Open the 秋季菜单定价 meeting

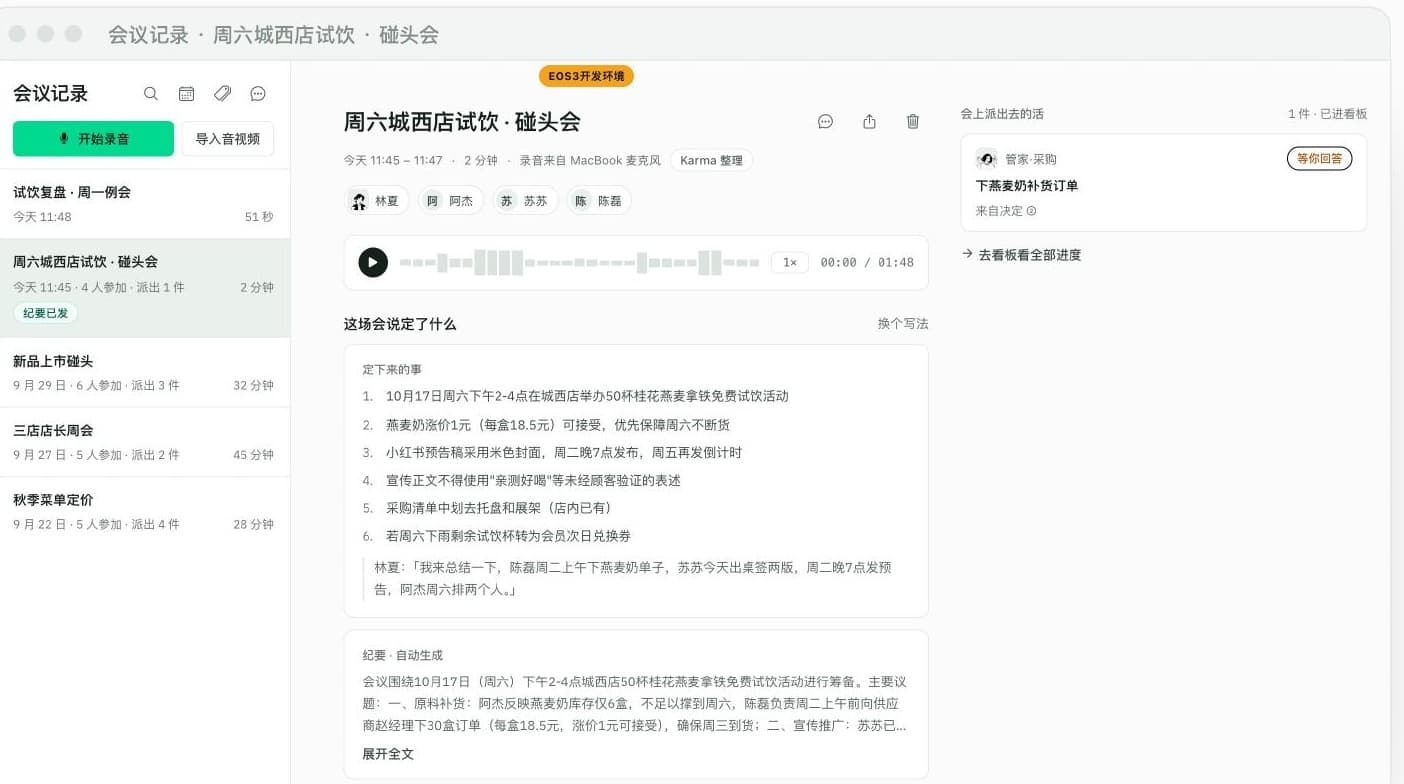pyautogui.click(x=145, y=511)
